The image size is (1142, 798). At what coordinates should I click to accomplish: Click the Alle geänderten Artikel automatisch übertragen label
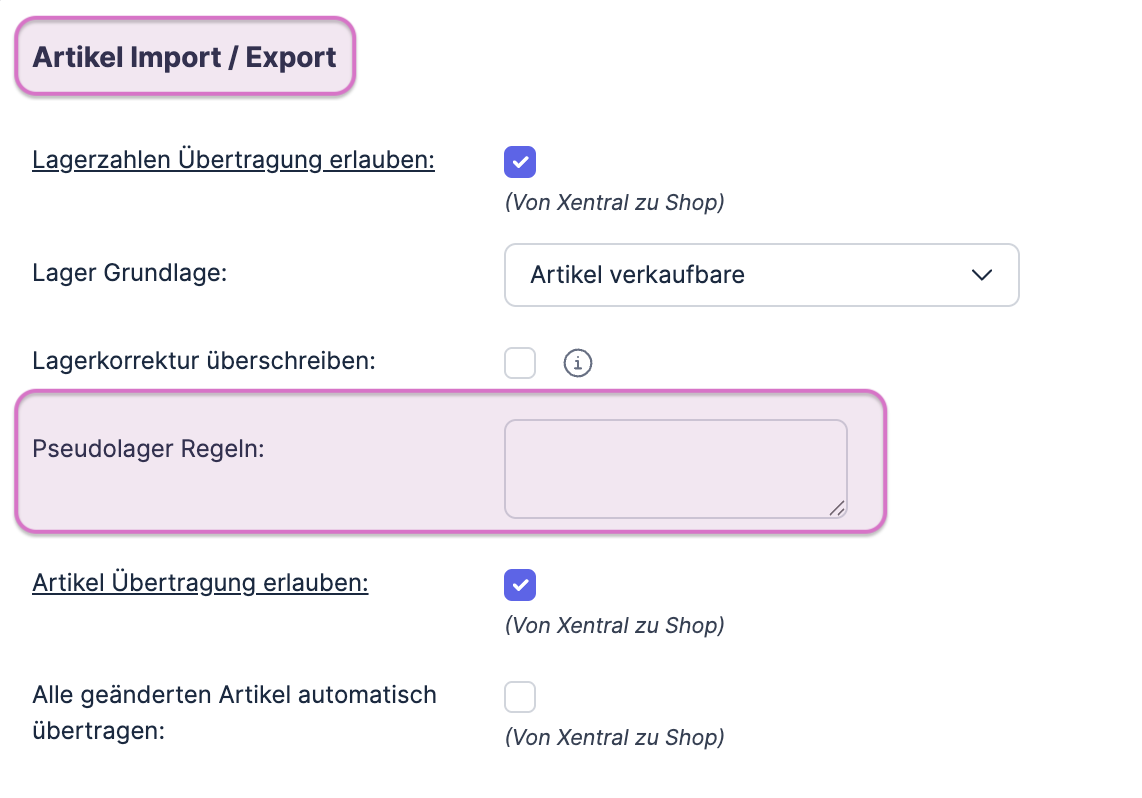click(233, 710)
